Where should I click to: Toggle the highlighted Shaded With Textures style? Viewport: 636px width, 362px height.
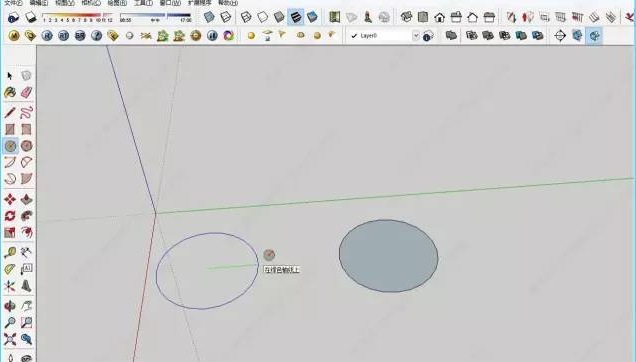pos(296,17)
